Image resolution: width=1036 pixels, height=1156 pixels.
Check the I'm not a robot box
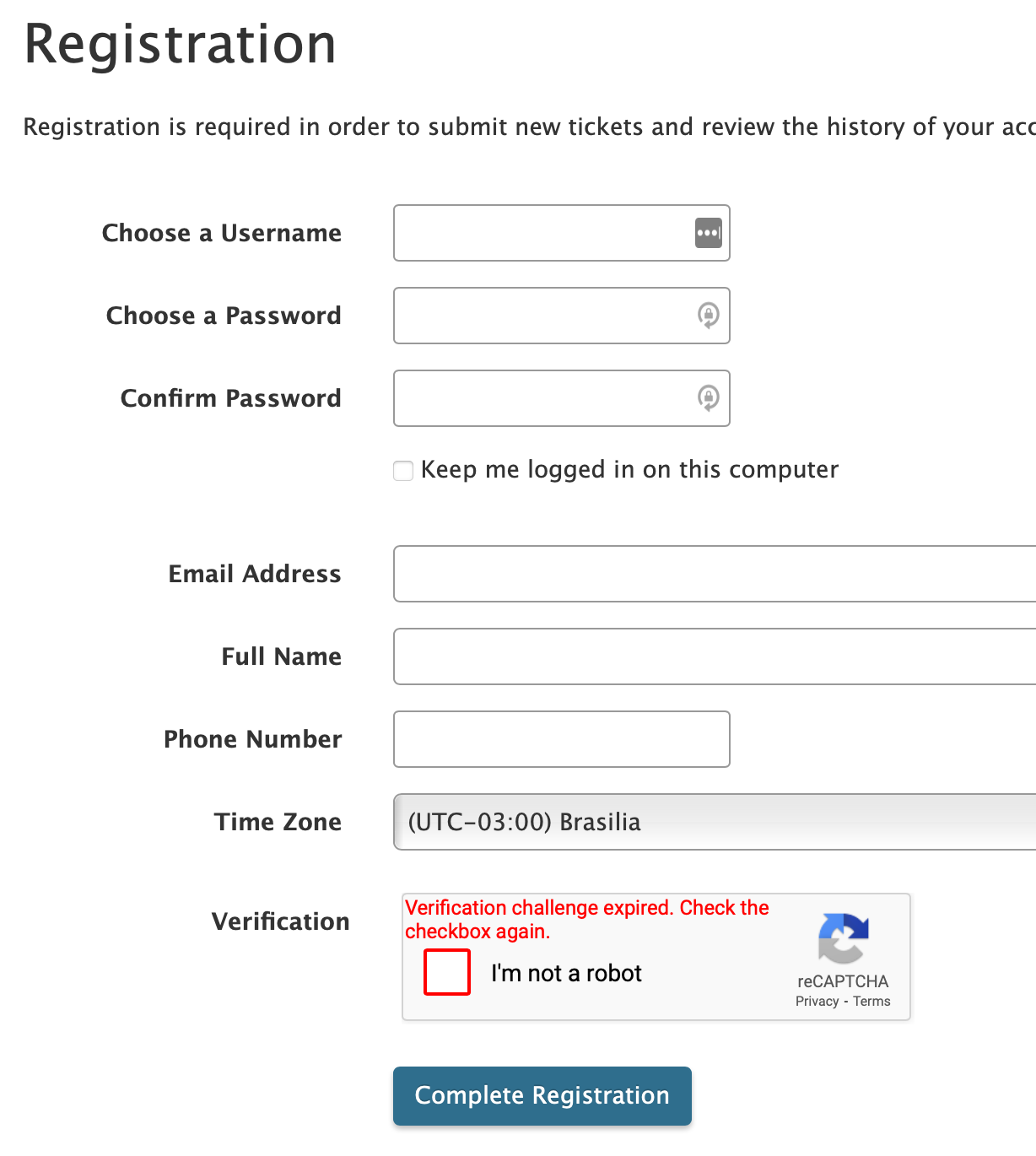pyautogui.click(x=447, y=972)
